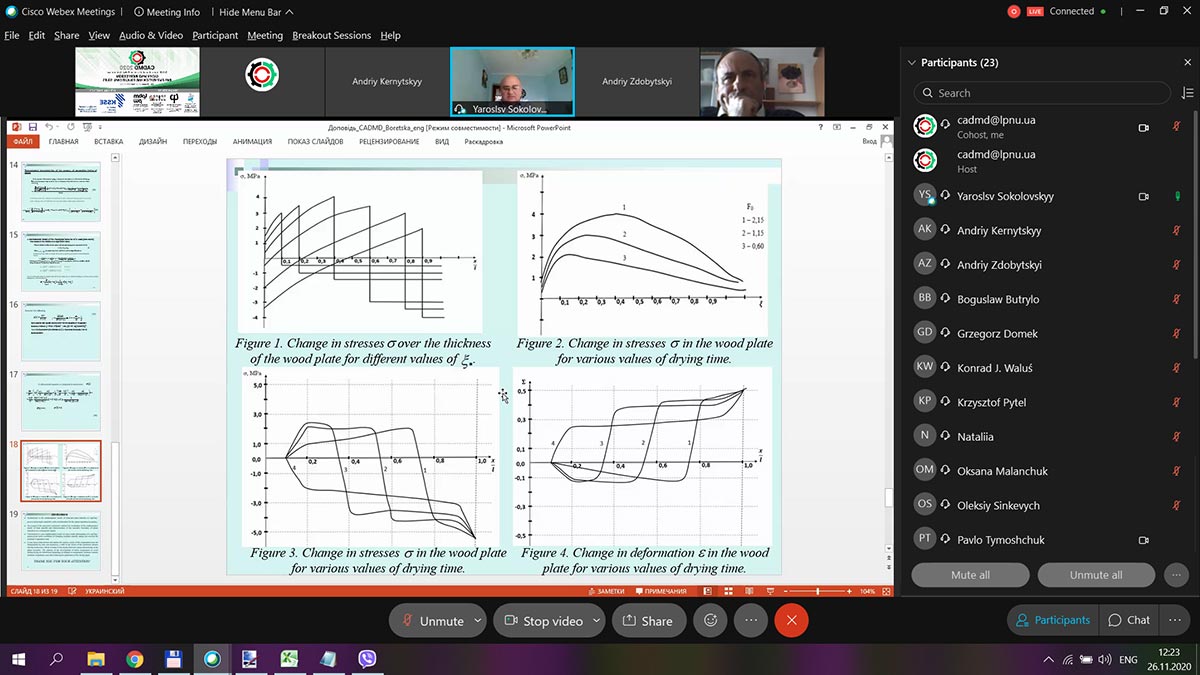Click the reactions smiley icon
The image size is (1200, 675).
pos(711,620)
